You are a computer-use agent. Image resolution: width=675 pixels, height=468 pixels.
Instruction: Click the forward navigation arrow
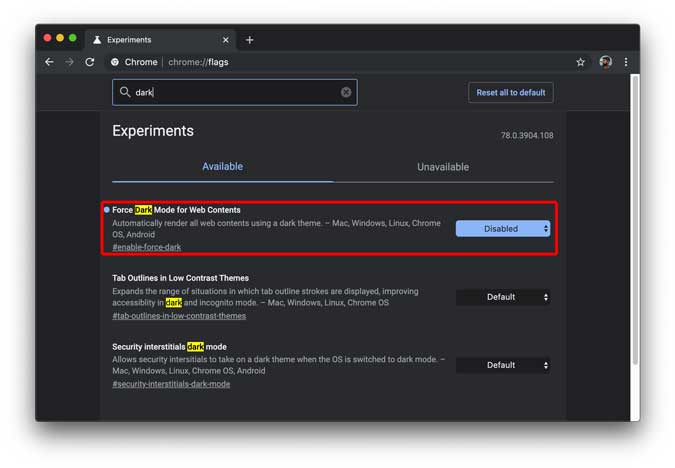click(69, 62)
